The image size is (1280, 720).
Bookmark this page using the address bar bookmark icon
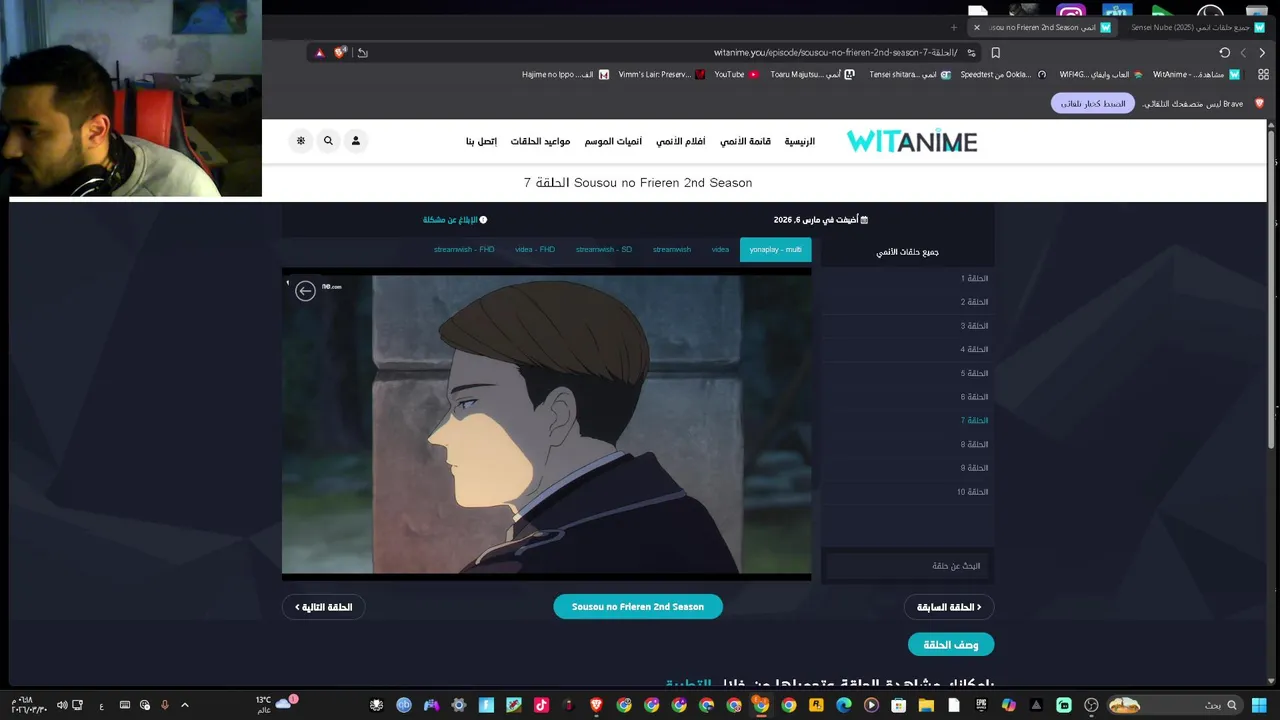tap(995, 53)
